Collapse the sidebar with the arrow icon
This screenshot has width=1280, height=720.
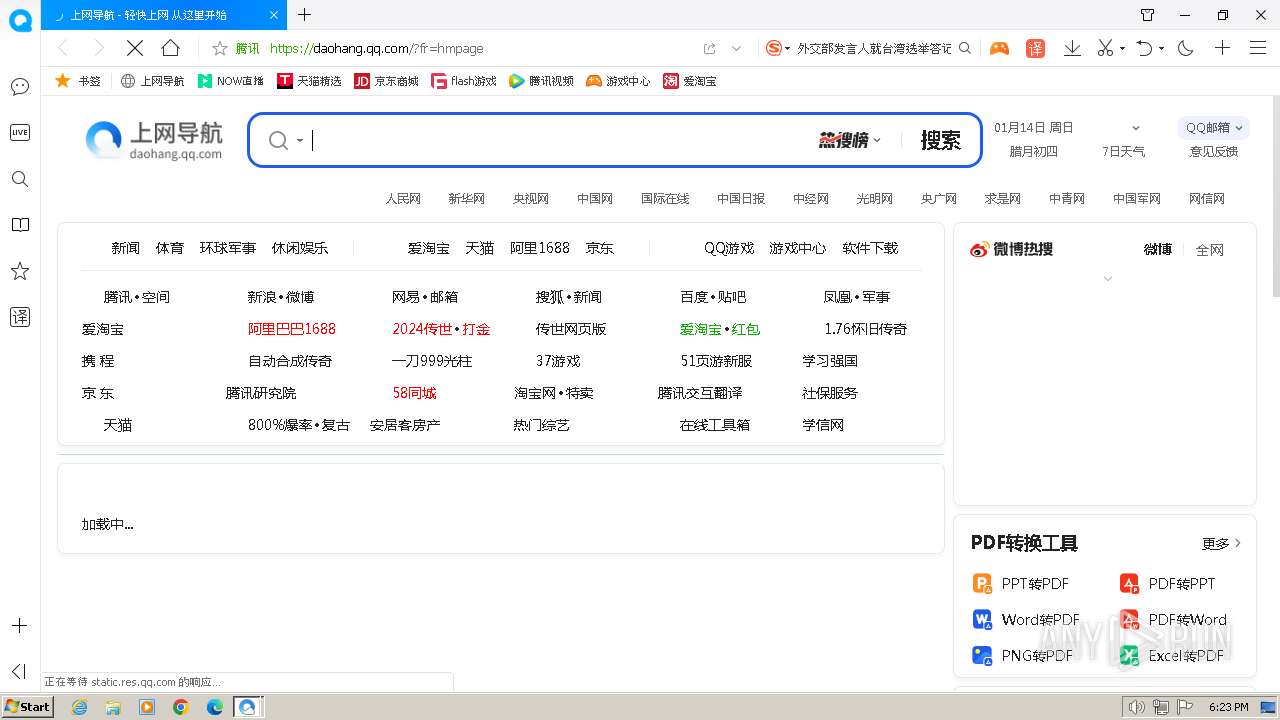pos(19,671)
